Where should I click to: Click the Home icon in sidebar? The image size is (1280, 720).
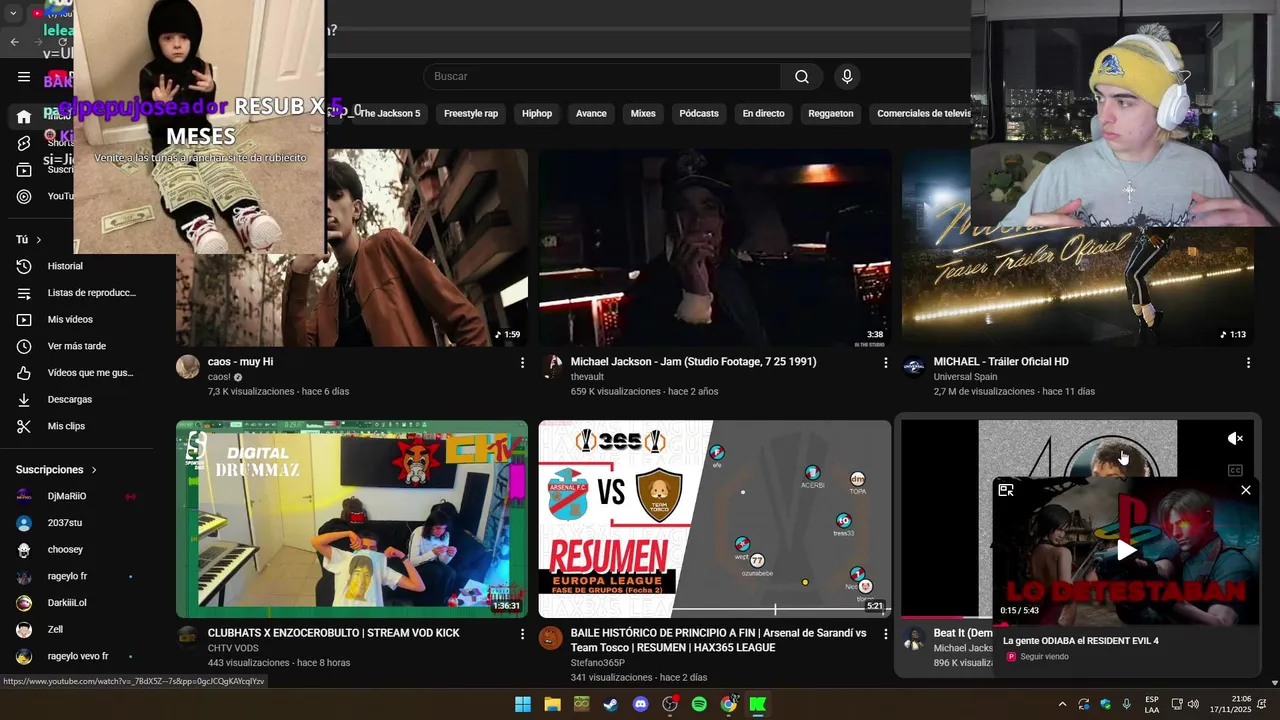pyautogui.click(x=24, y=117)
